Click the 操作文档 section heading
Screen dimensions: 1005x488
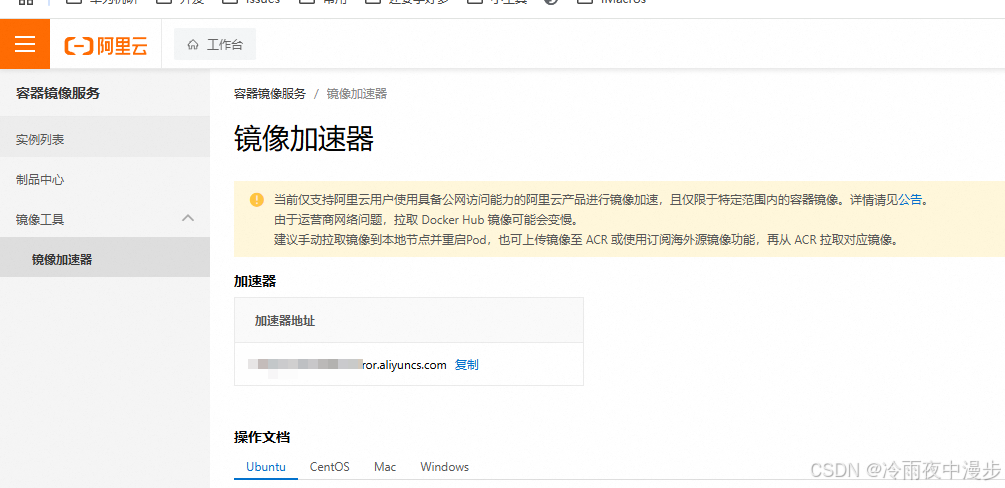pyautogui.click(x=262, y=437)
